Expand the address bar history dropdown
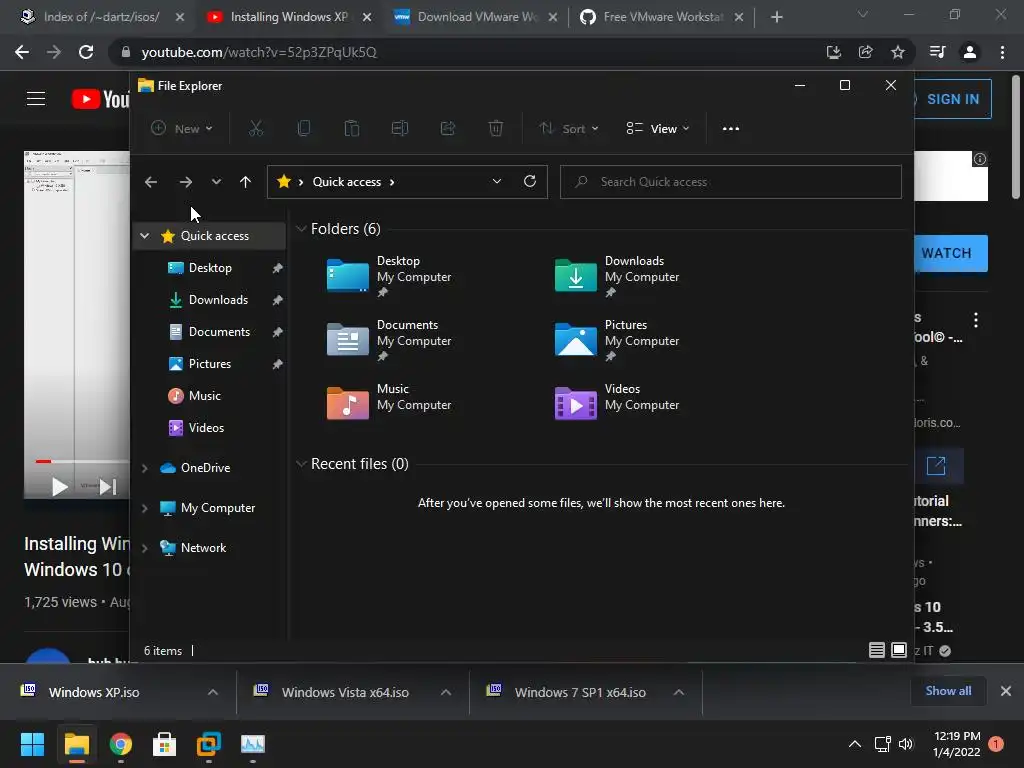Viewport: 1024px width, 768px height. (x=497, y=182)
